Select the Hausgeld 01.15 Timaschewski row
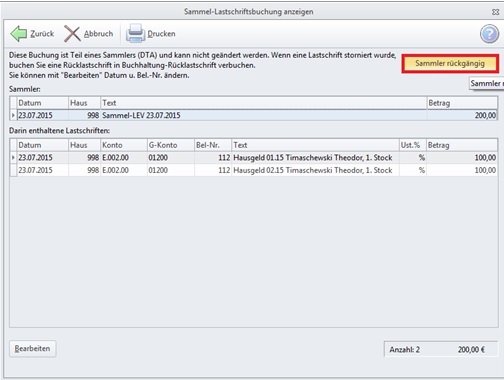Screen dimensions: 504x380 253,157
